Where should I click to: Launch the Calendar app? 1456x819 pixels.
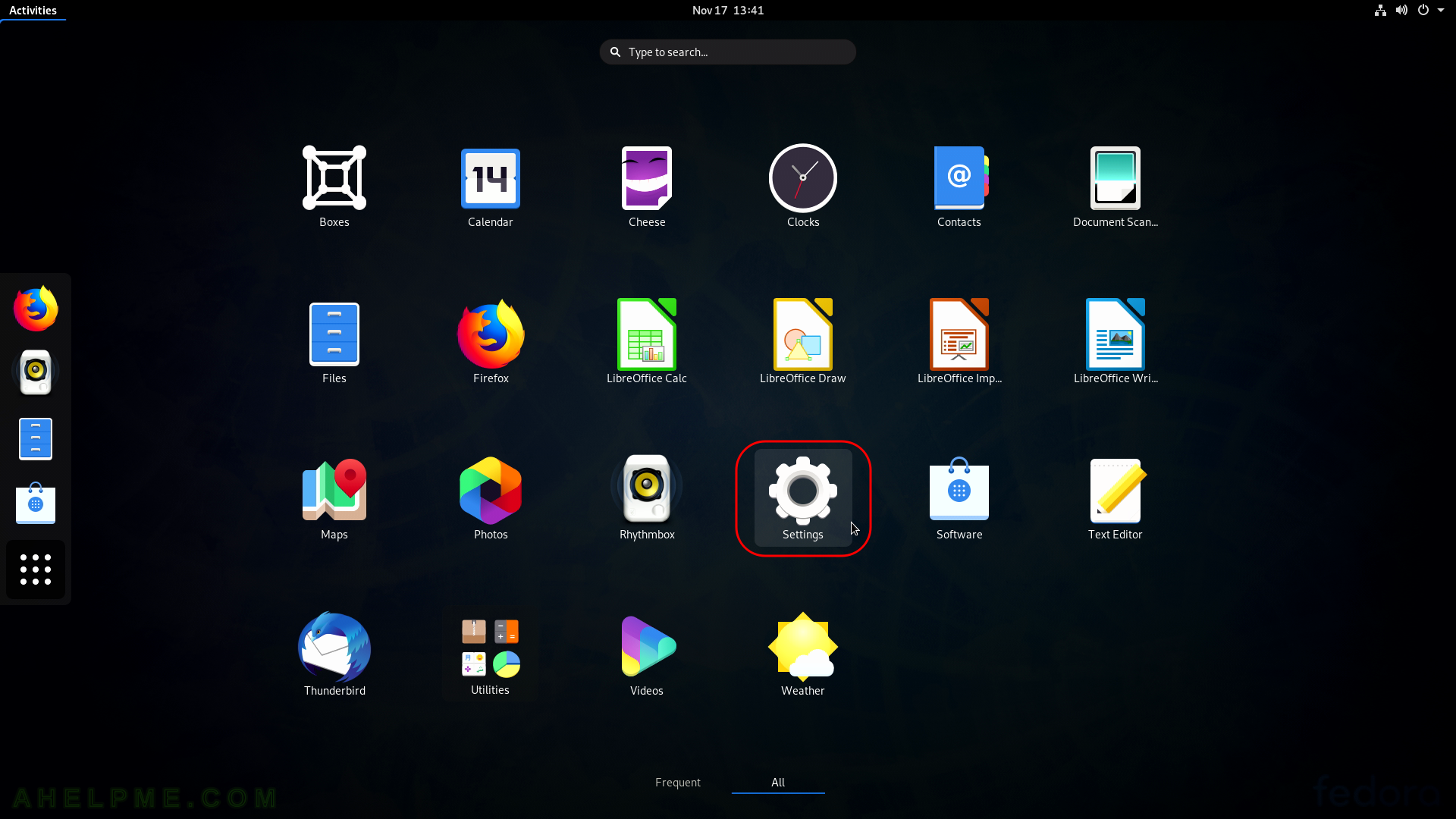coord(491,187)
